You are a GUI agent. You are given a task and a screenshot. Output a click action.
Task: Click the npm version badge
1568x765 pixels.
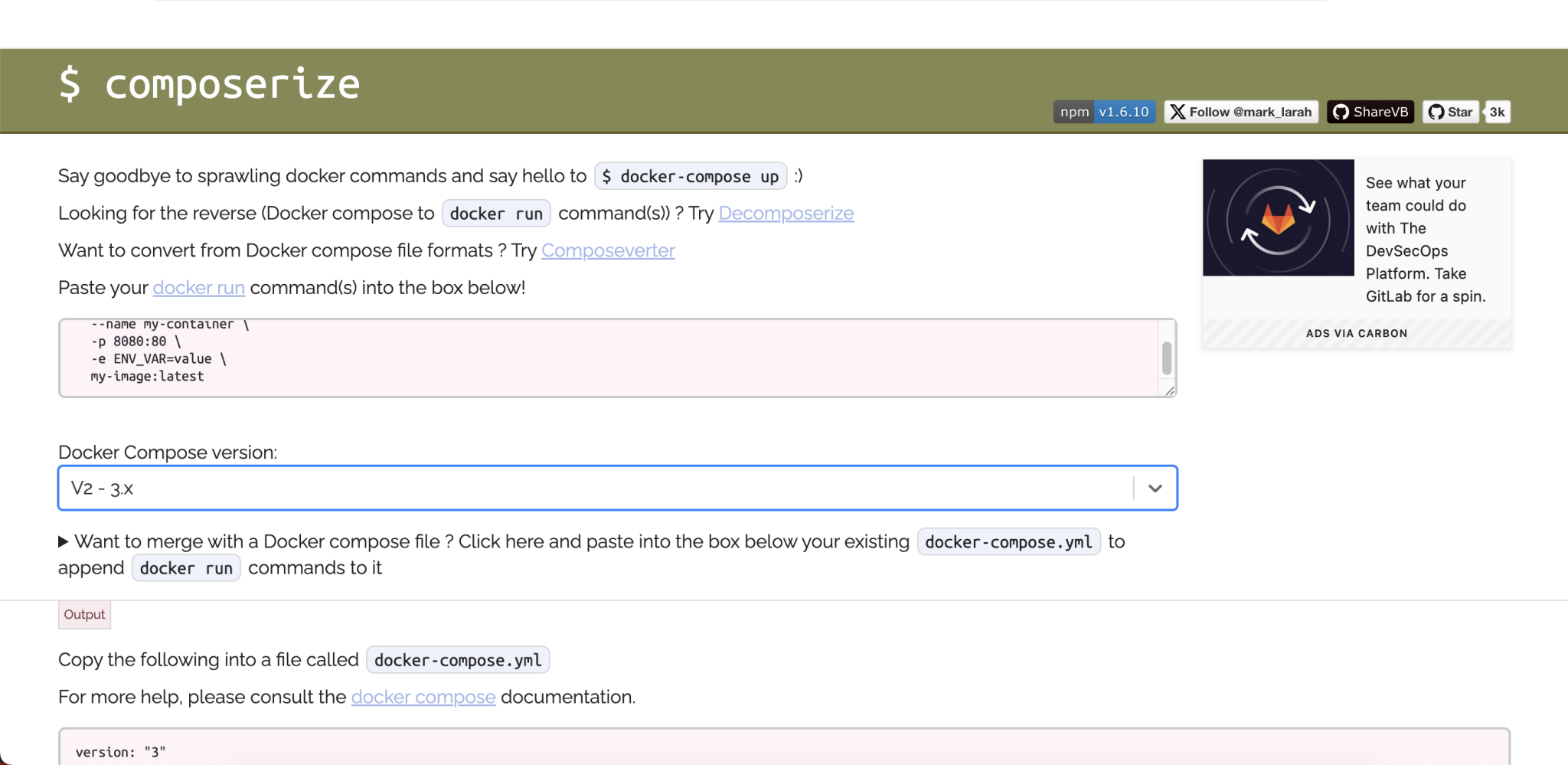click(1074, 112)
